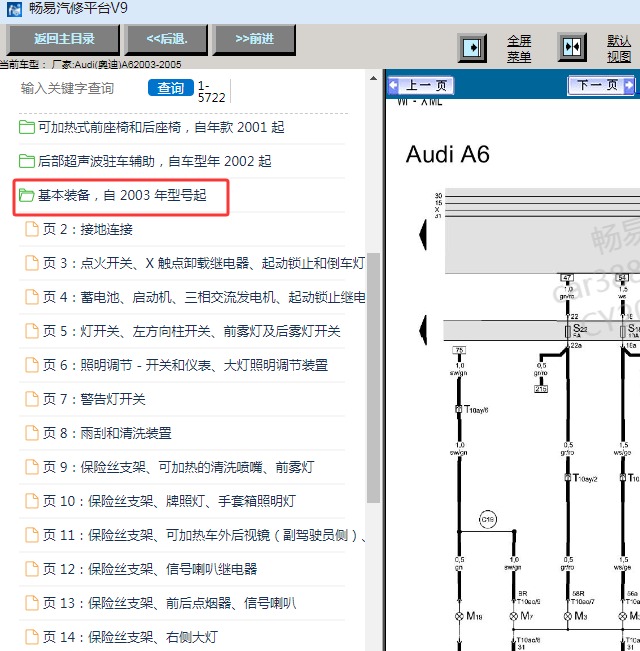This screenshot has width=640, height=651.
Task: Open 页 6：照明调节 - 开关和仪表
Action: coord(186,365)
